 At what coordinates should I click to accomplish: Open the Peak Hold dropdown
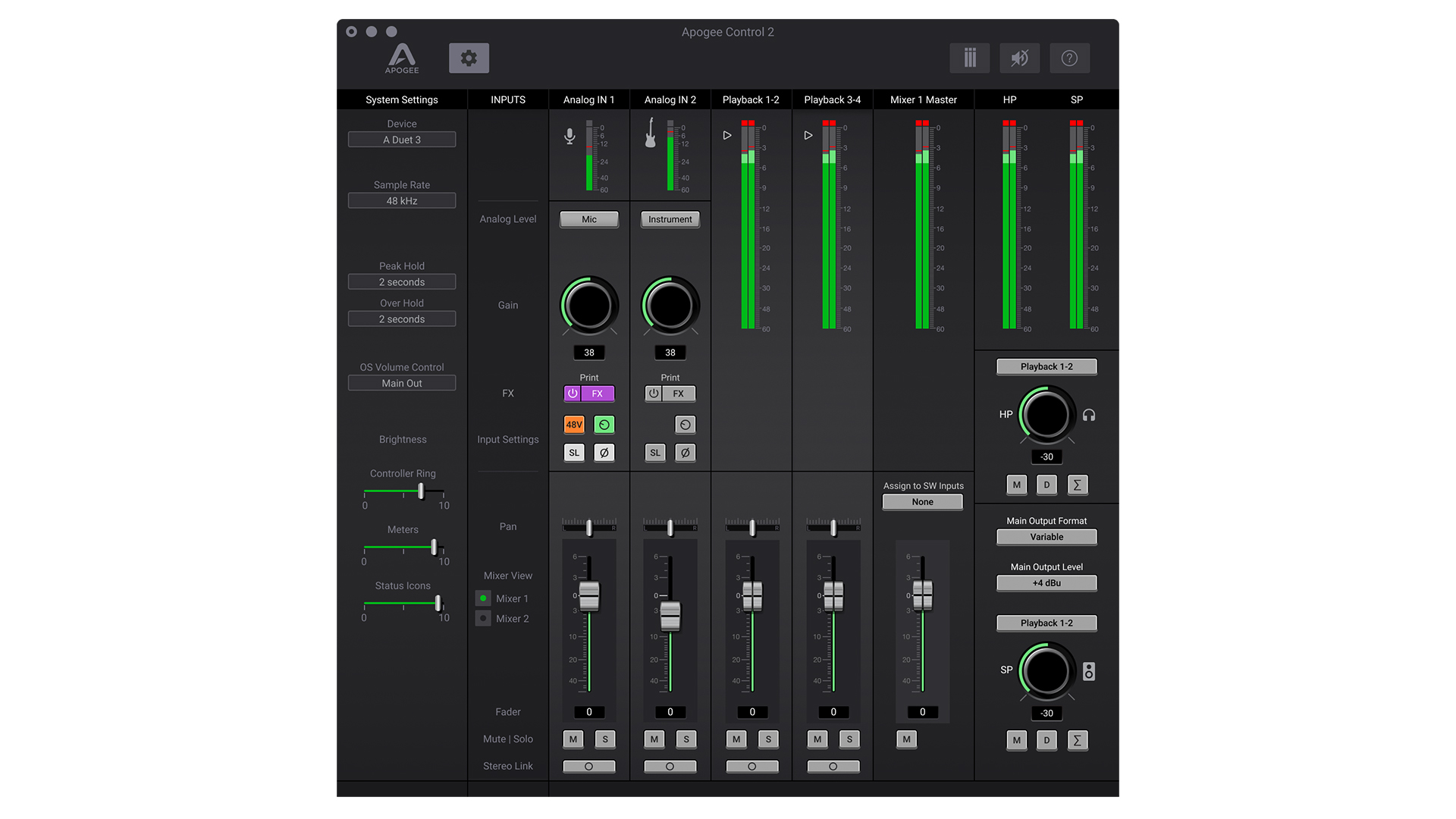click(x=402, y=282)
